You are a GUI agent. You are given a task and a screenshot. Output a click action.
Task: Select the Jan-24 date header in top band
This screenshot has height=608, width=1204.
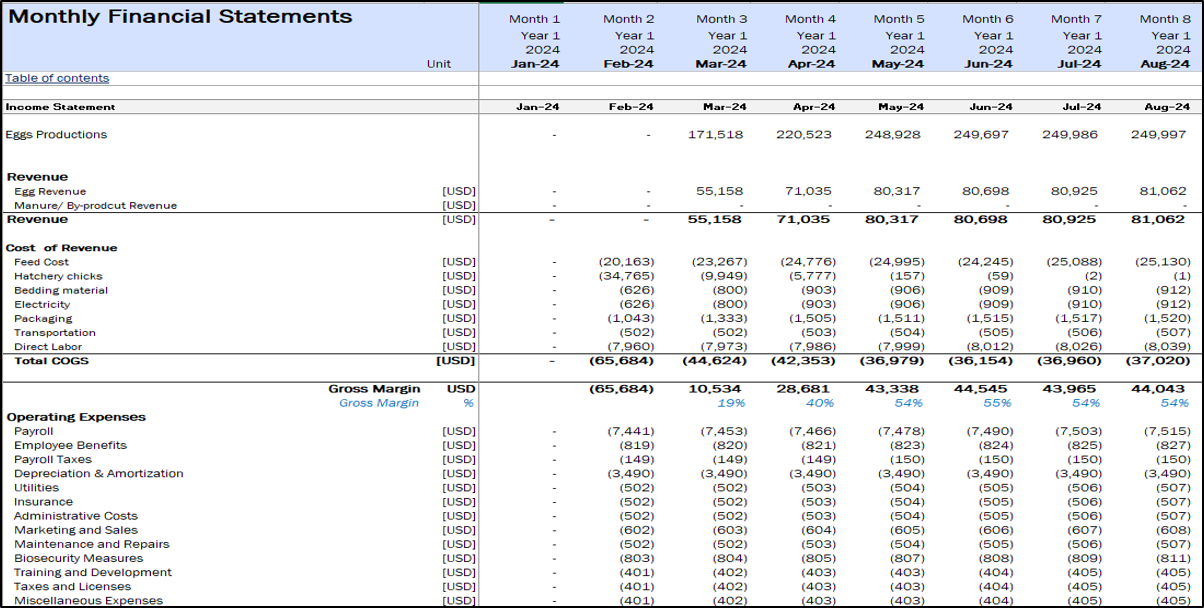pyautogui.click(x=536, y=64)
